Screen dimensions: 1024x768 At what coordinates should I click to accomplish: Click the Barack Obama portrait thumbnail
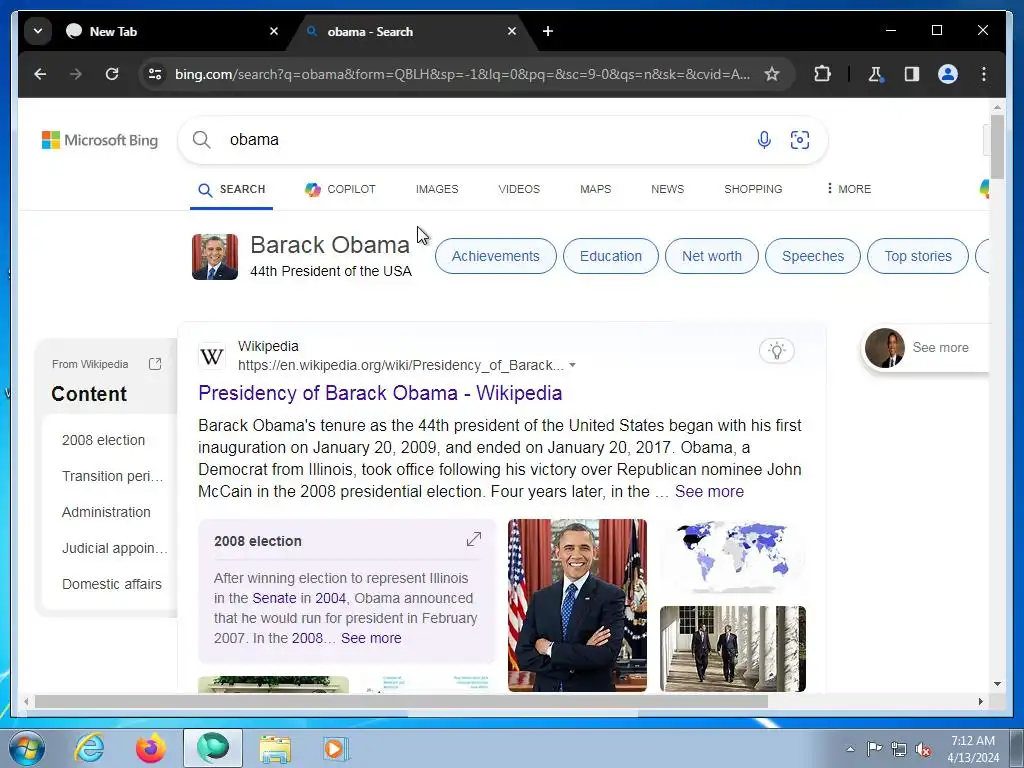[215, 257]
